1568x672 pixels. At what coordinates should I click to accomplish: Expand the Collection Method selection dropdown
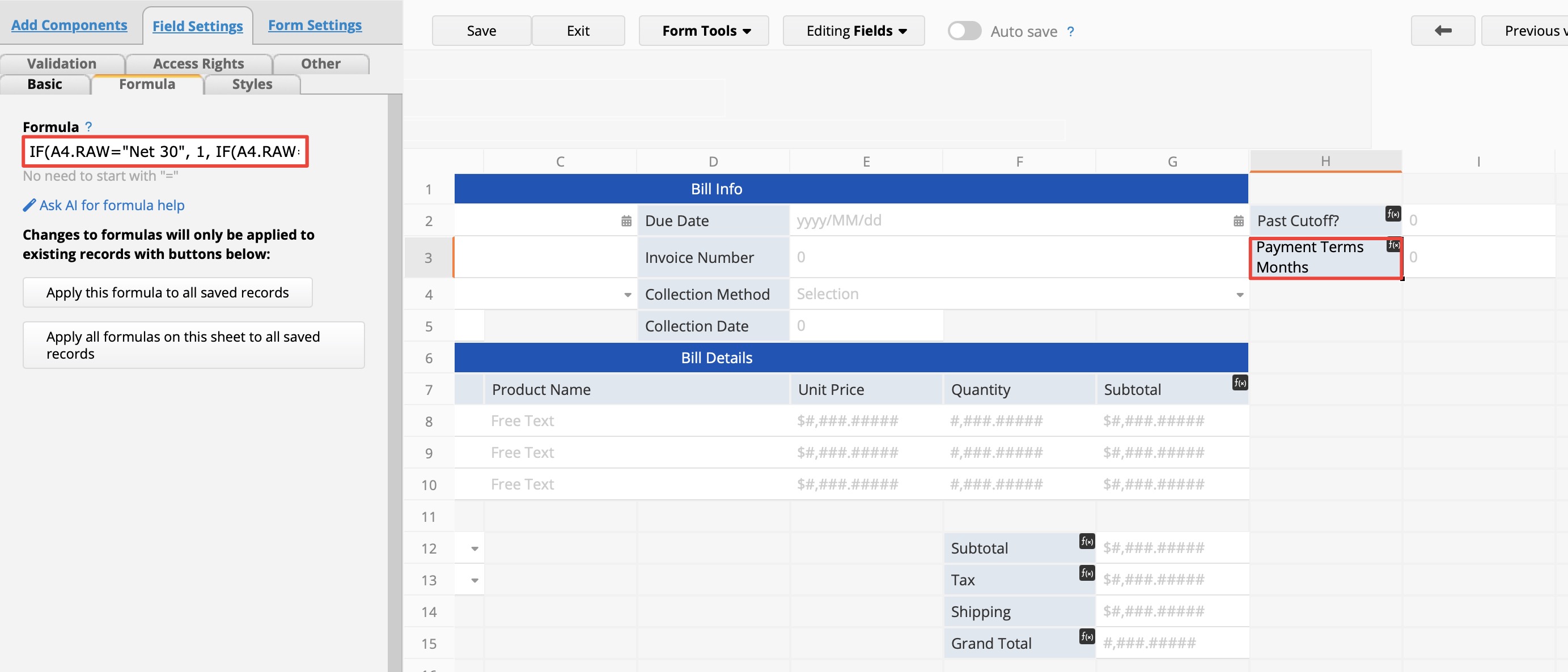1239,295
